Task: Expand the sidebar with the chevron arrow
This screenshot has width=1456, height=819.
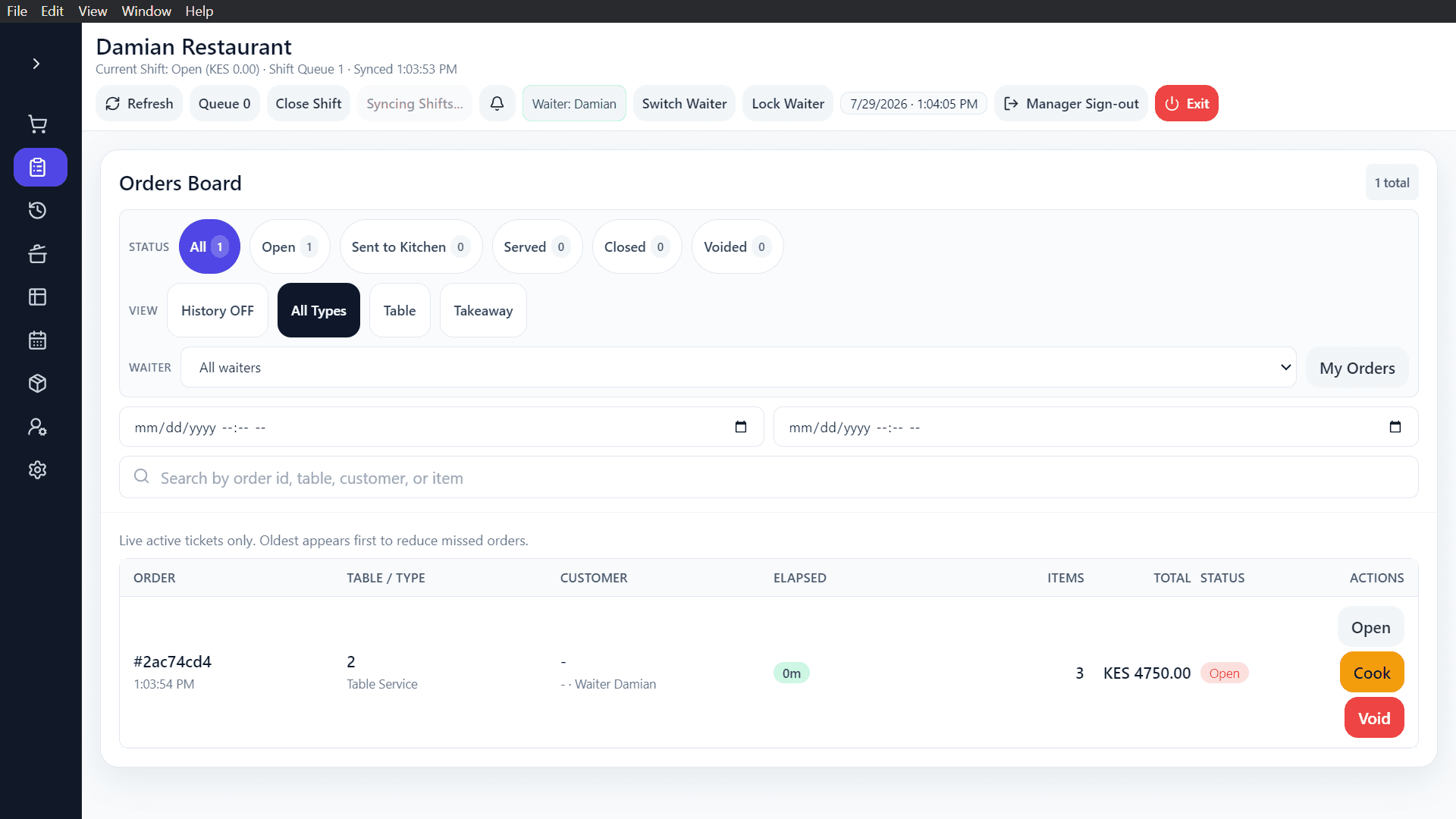Action: tap(36, 64)
